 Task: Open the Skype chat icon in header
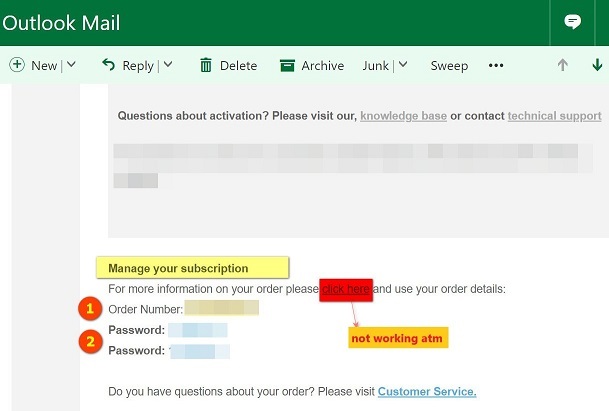[573, 22]
